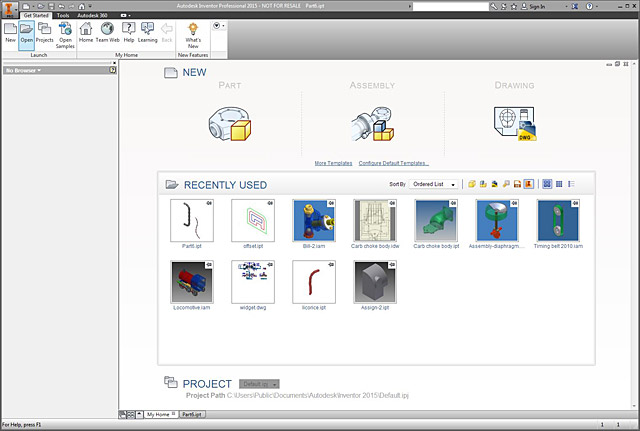
Task: Expand the Sign In dropdown arrow
Action: [x=567, y=6]
